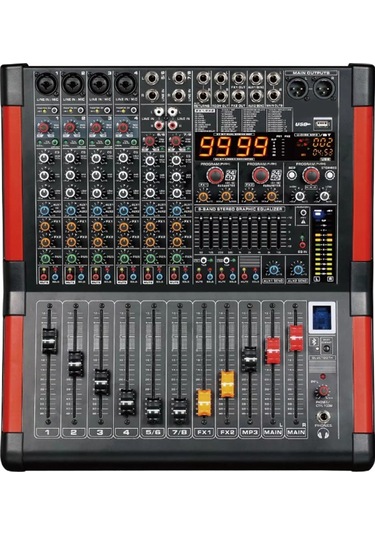Click the channel 1 XLR combo input jack
375x535 pixels.
[x=46, y=84]
